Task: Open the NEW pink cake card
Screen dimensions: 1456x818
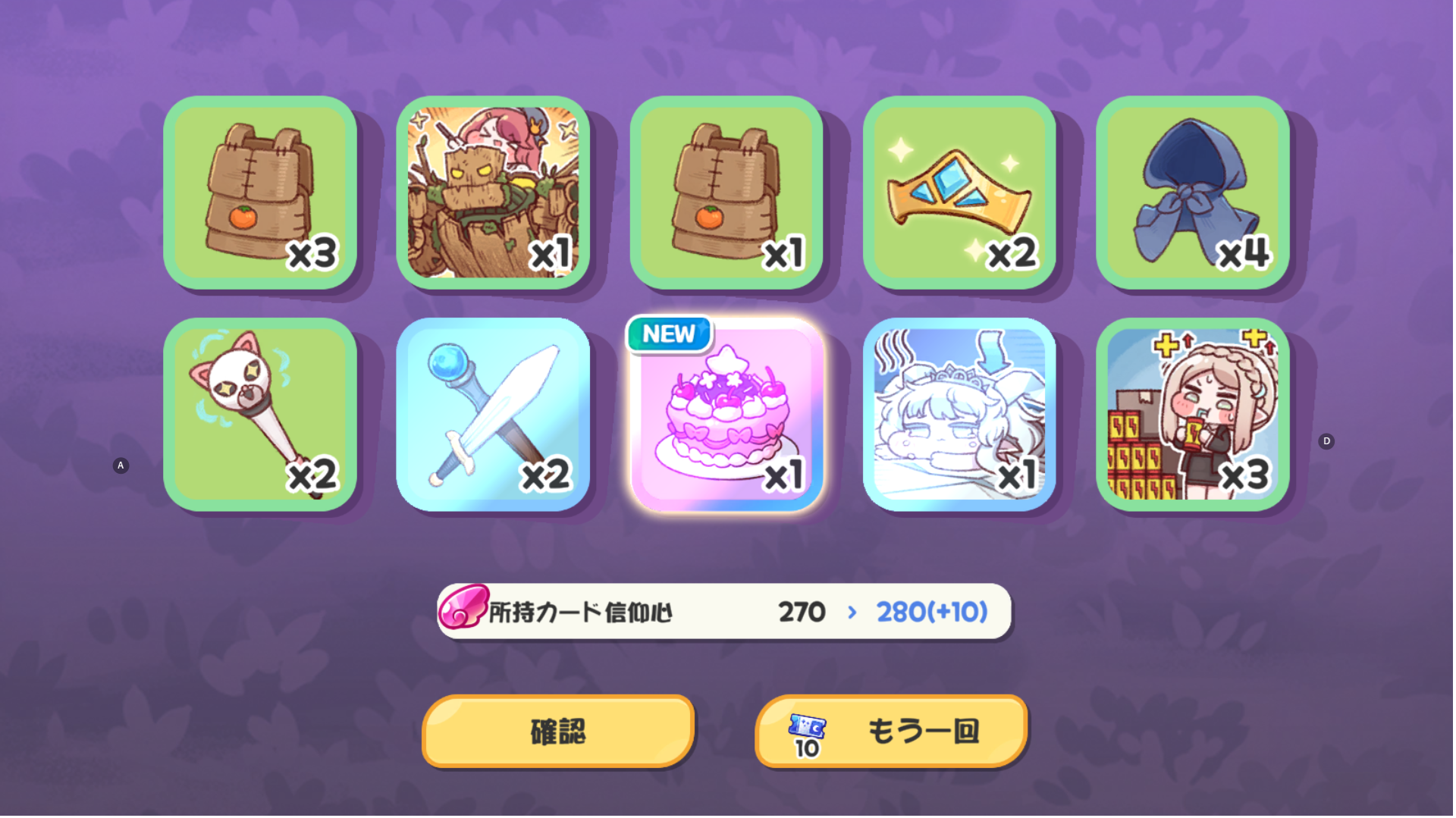Action: pyautogui.click(x=726, y=415)
